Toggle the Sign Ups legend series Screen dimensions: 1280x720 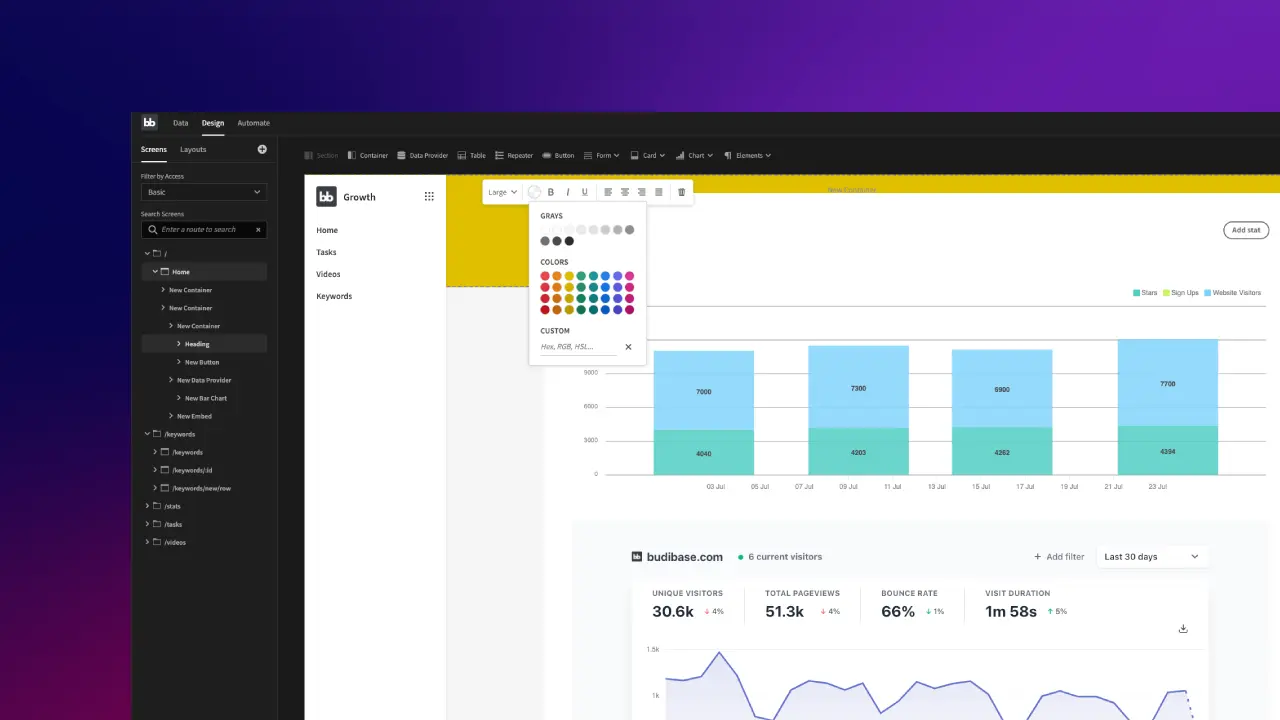[1181, 293]
